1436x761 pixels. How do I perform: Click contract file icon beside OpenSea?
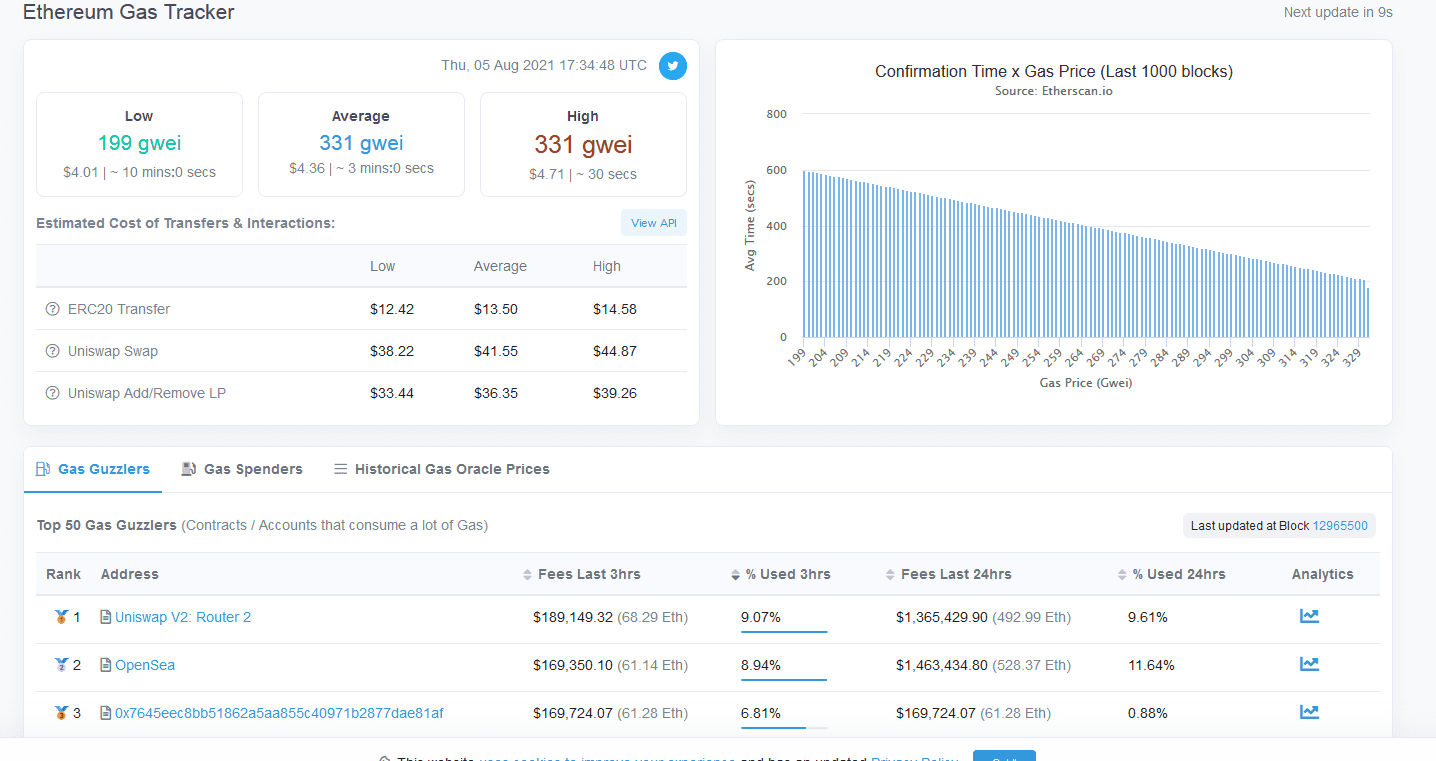click(x=106, y=665)
